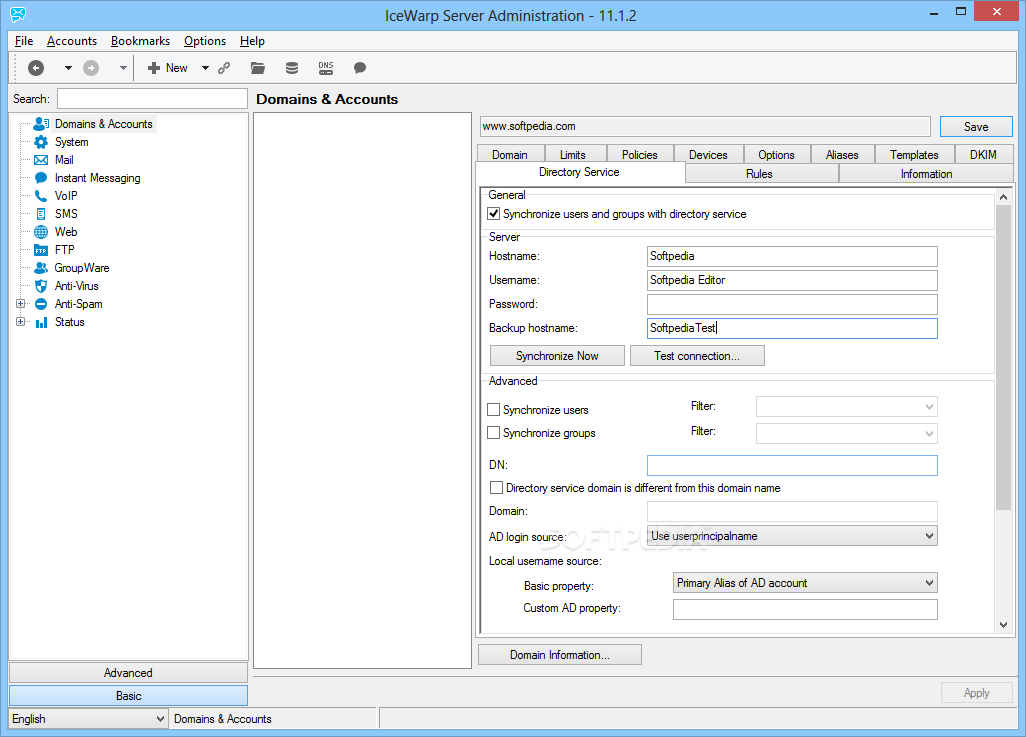Click the Password input field
The width and height of the screenshot is (1026, 737).
coord(792,304)
